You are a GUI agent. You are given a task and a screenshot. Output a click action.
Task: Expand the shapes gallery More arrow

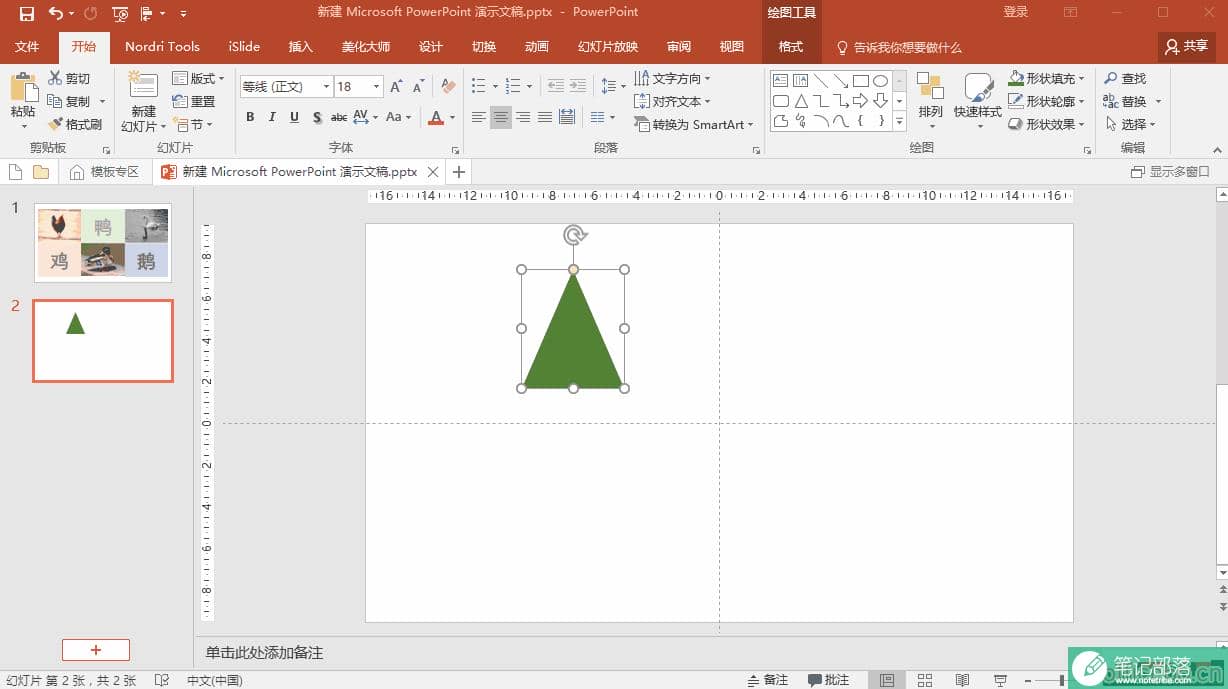[899, 122]
